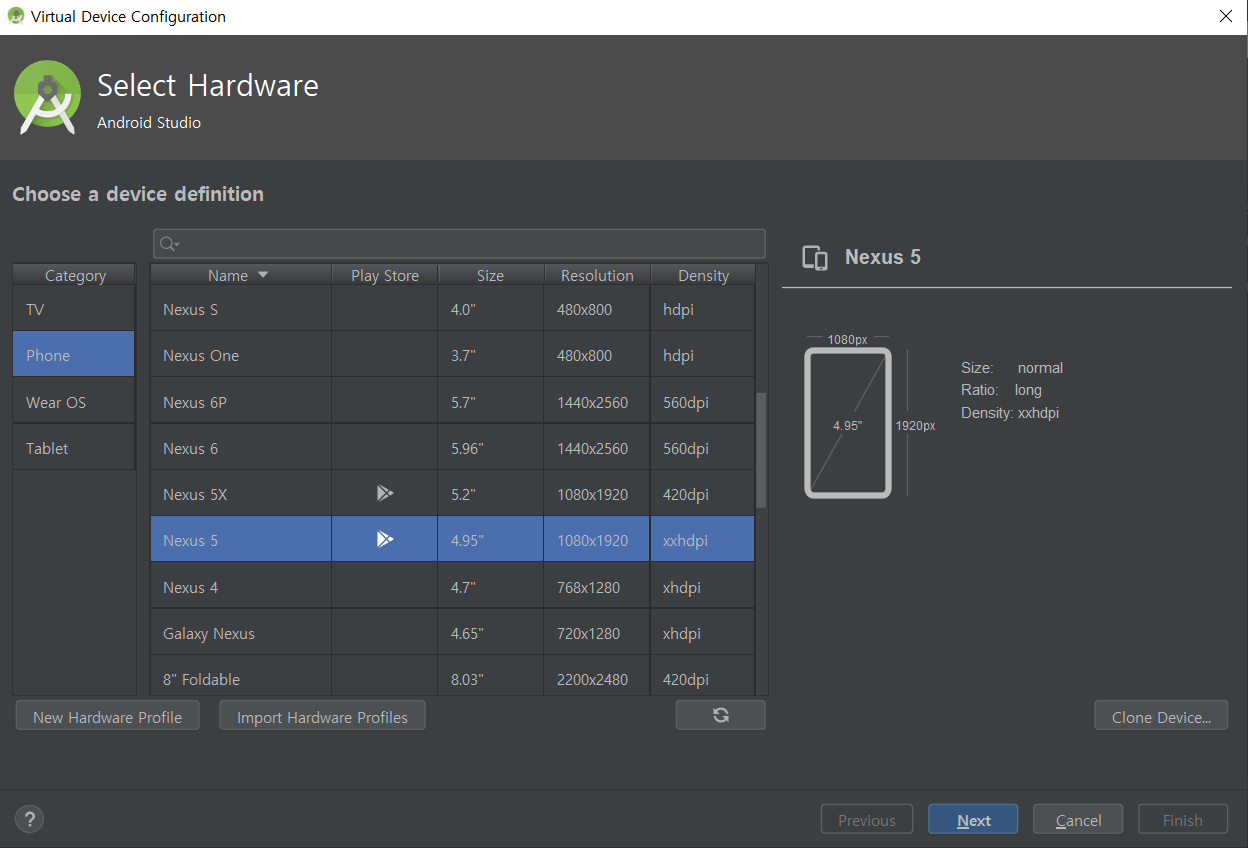This screenshot has width=1248, height=848.
Task: Select the Nexus 5X device name
Action: click(195, 494)
